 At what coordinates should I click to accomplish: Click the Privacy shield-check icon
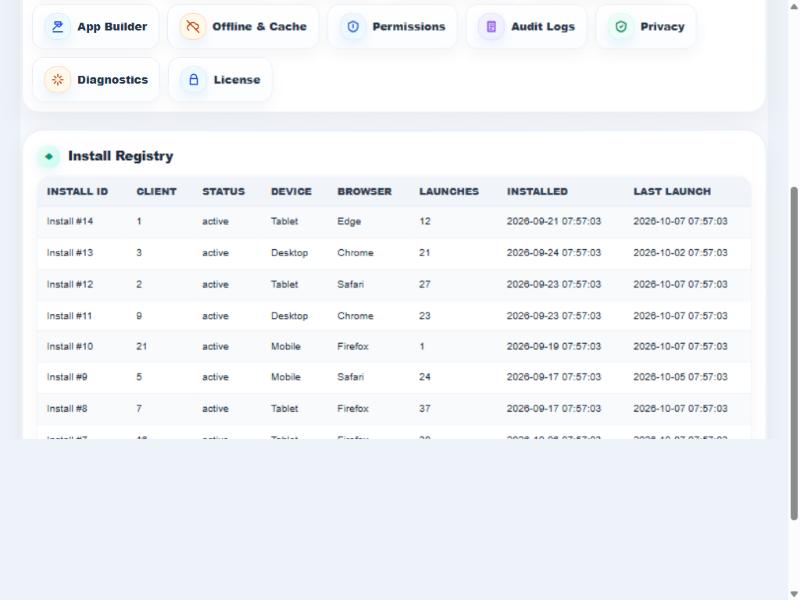(x=621, y=27)
